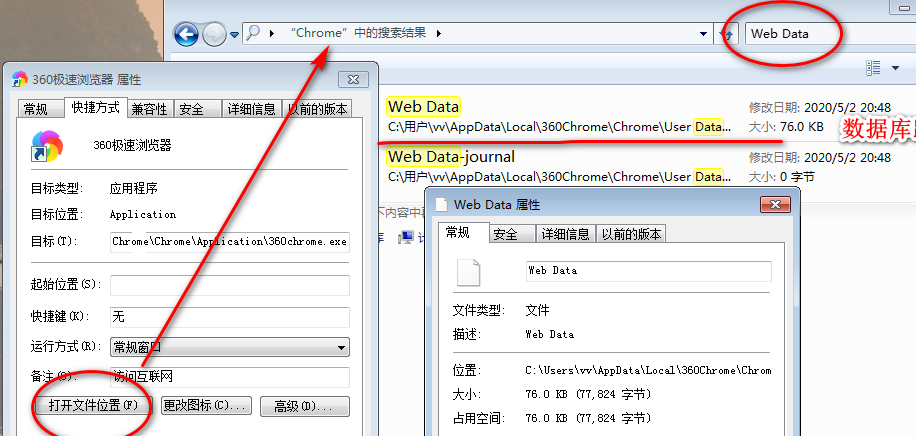916x436 pixels.
Task: Open the recent pages dropdown arrow
Action: coord(235,35)
